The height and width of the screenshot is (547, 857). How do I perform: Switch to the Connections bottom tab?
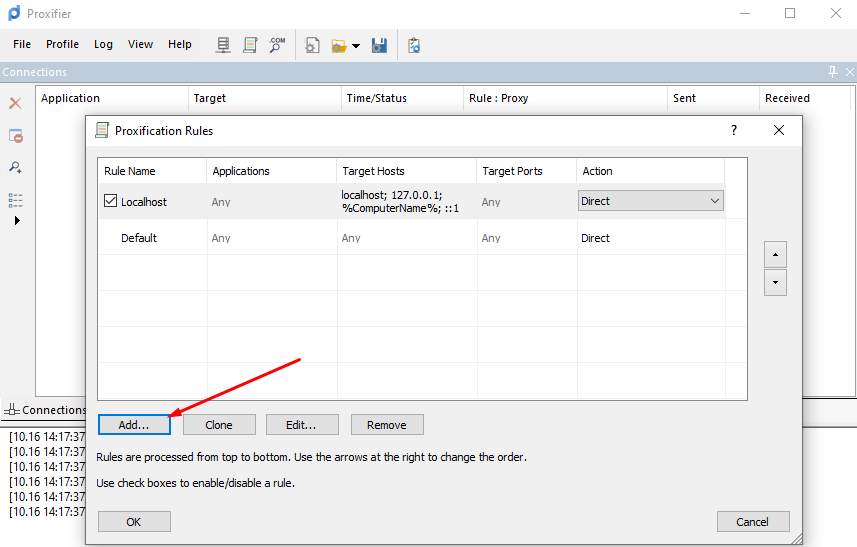[45, 410]
